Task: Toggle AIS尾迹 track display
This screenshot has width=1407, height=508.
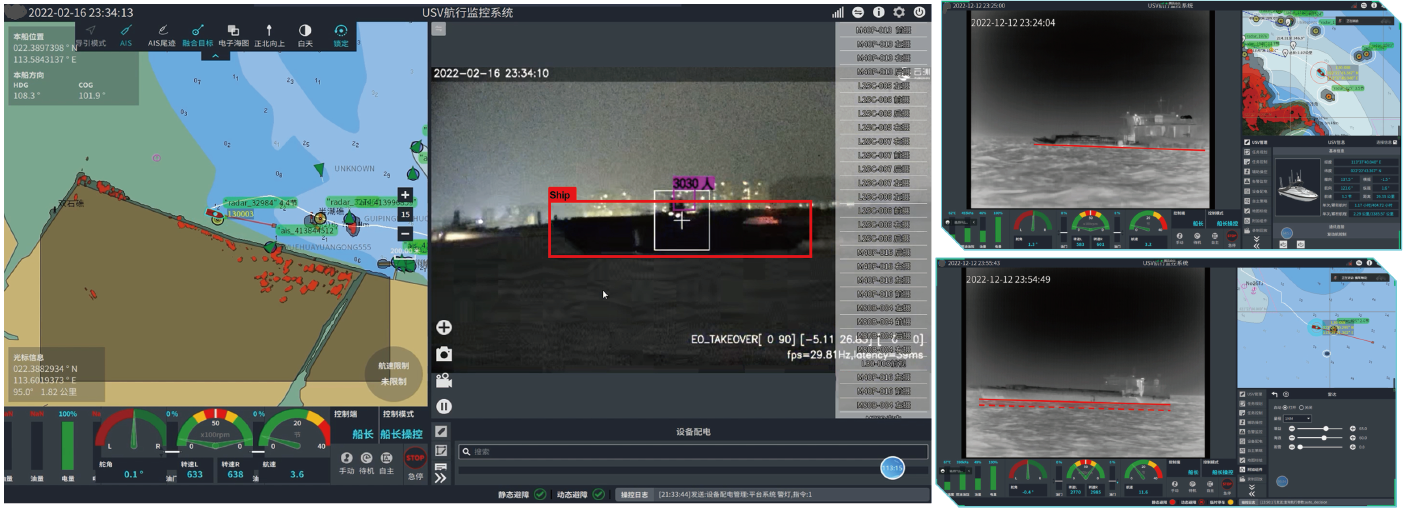Action: click(160, 35)
